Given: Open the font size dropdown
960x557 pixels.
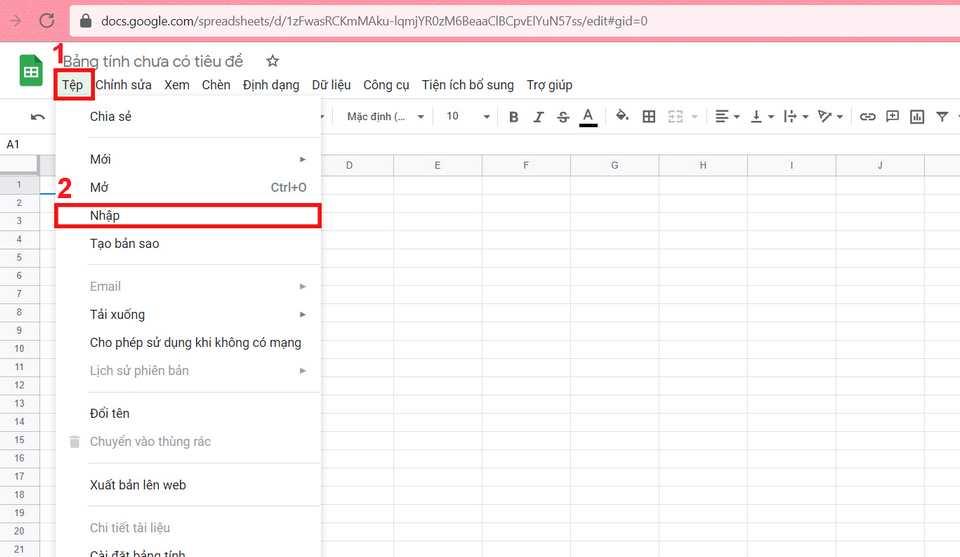Looking at the screenshot, I should (x=467, y=117).
